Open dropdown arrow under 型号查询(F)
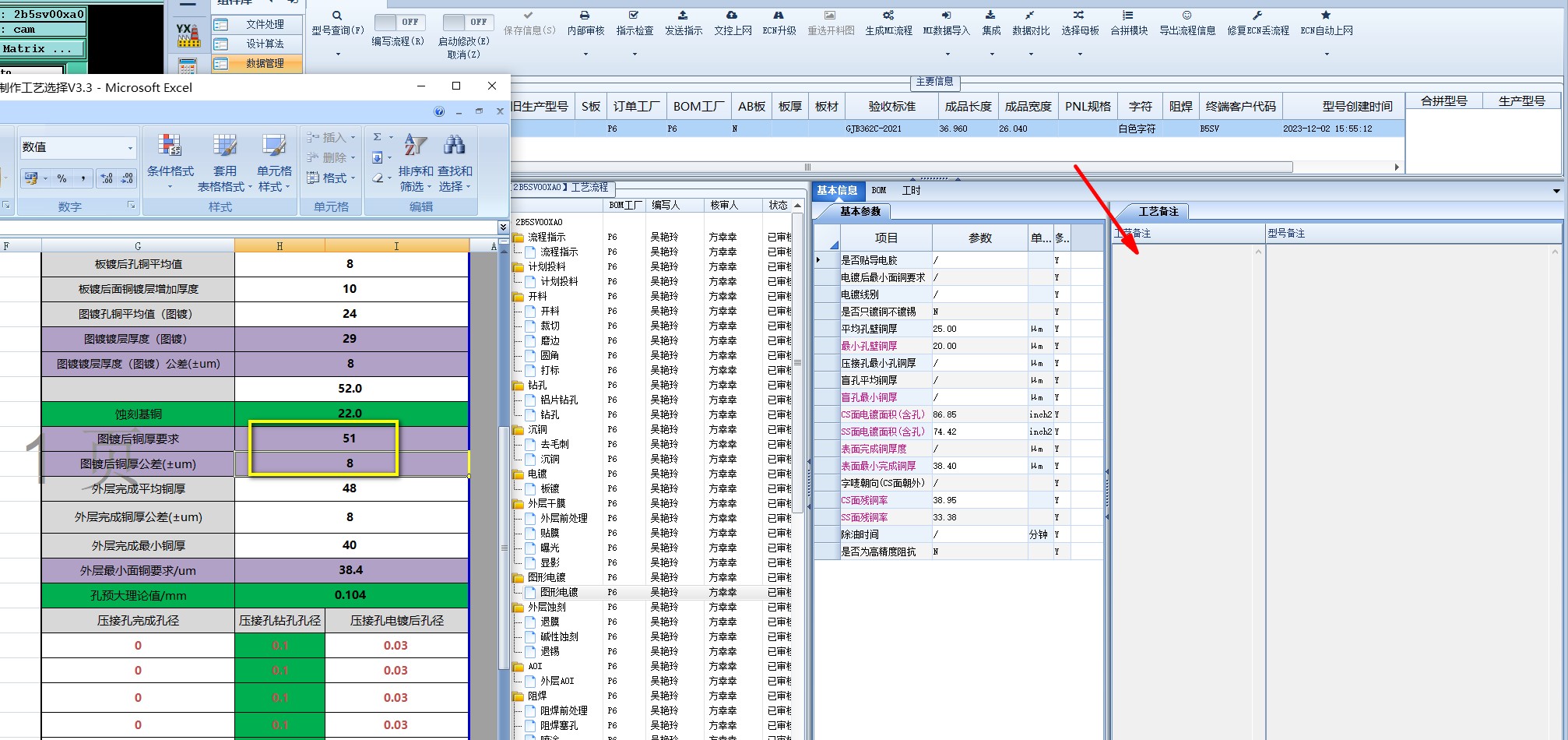The height and width of the screenshot is (740, 1568). coord(338,54)
